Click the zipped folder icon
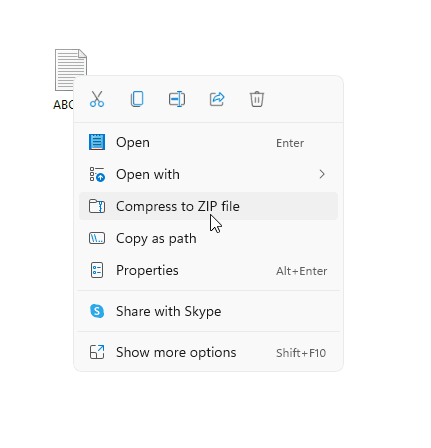The width and height of the screenshot is (431, 448). click(97, 206)
